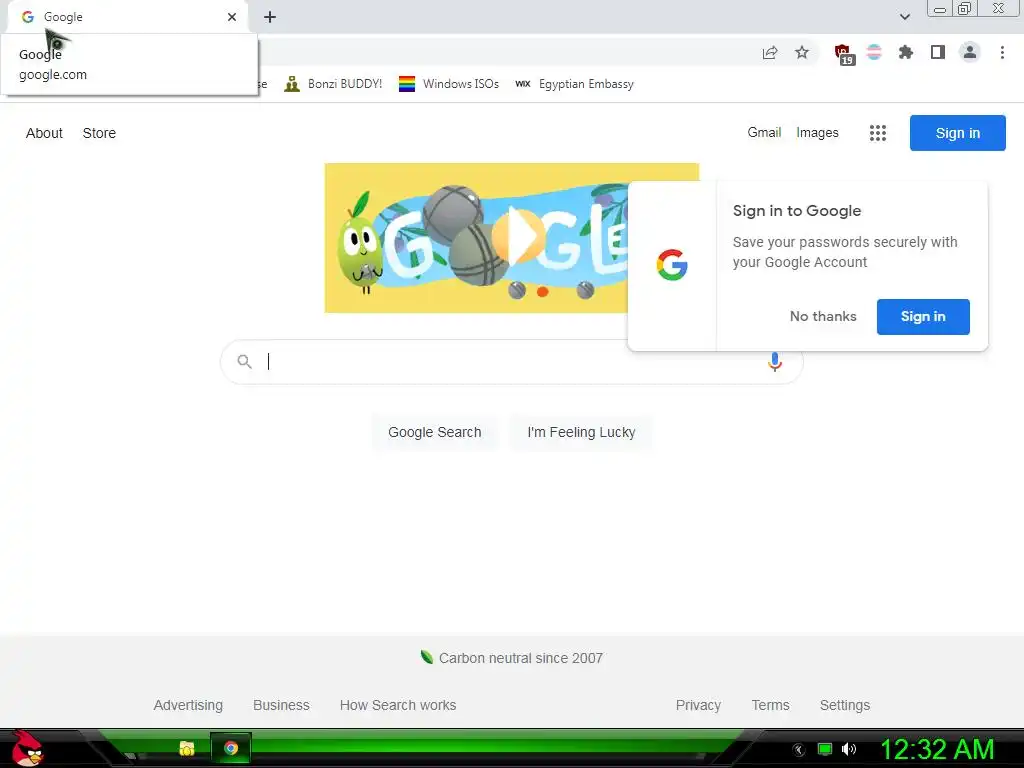
Task: Open the Chrome profile avatar
Action: pyautogui.click(x=970, y=52)
